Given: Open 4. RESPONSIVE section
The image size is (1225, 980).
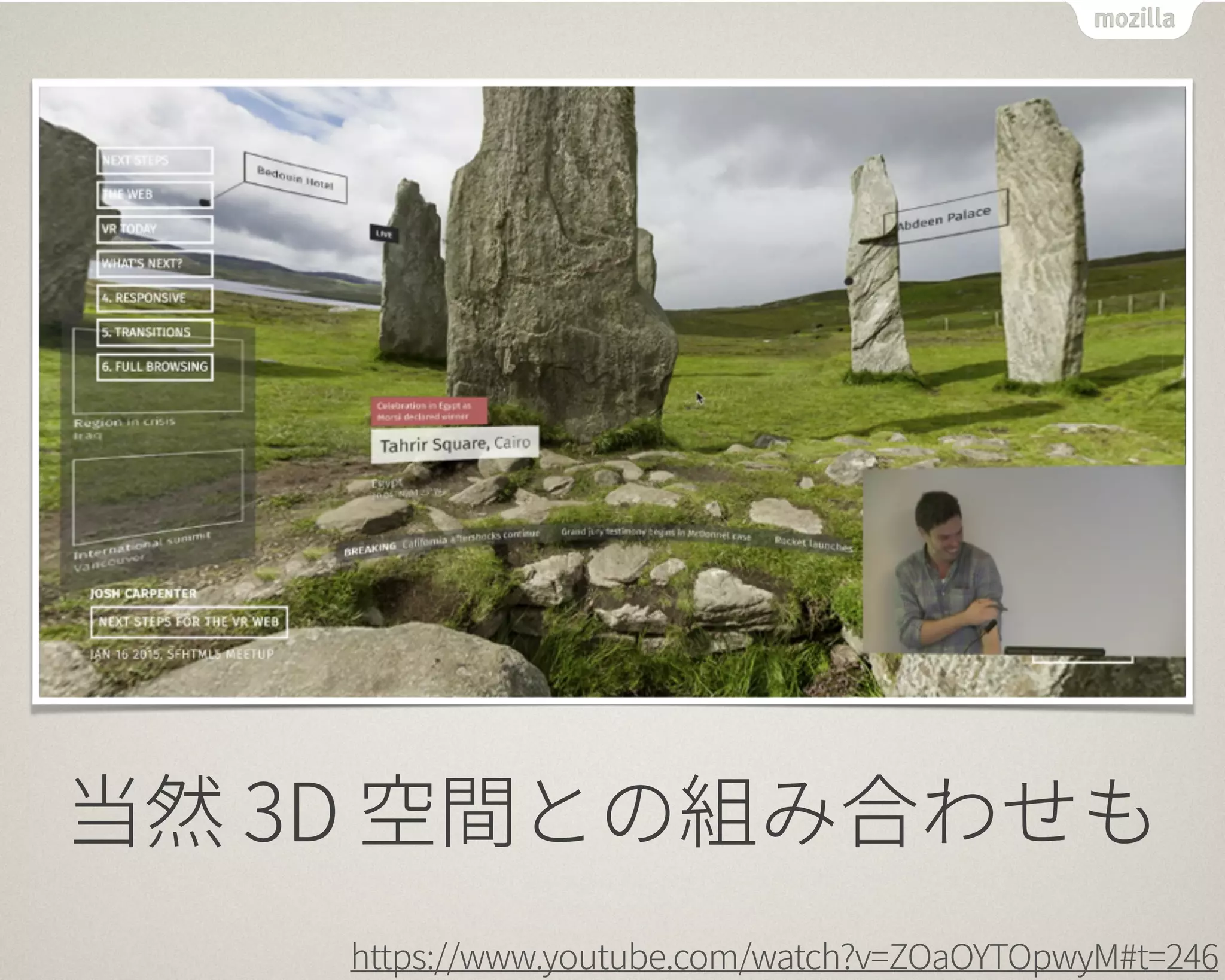Looking at the screenshot, I should [154, 298].
